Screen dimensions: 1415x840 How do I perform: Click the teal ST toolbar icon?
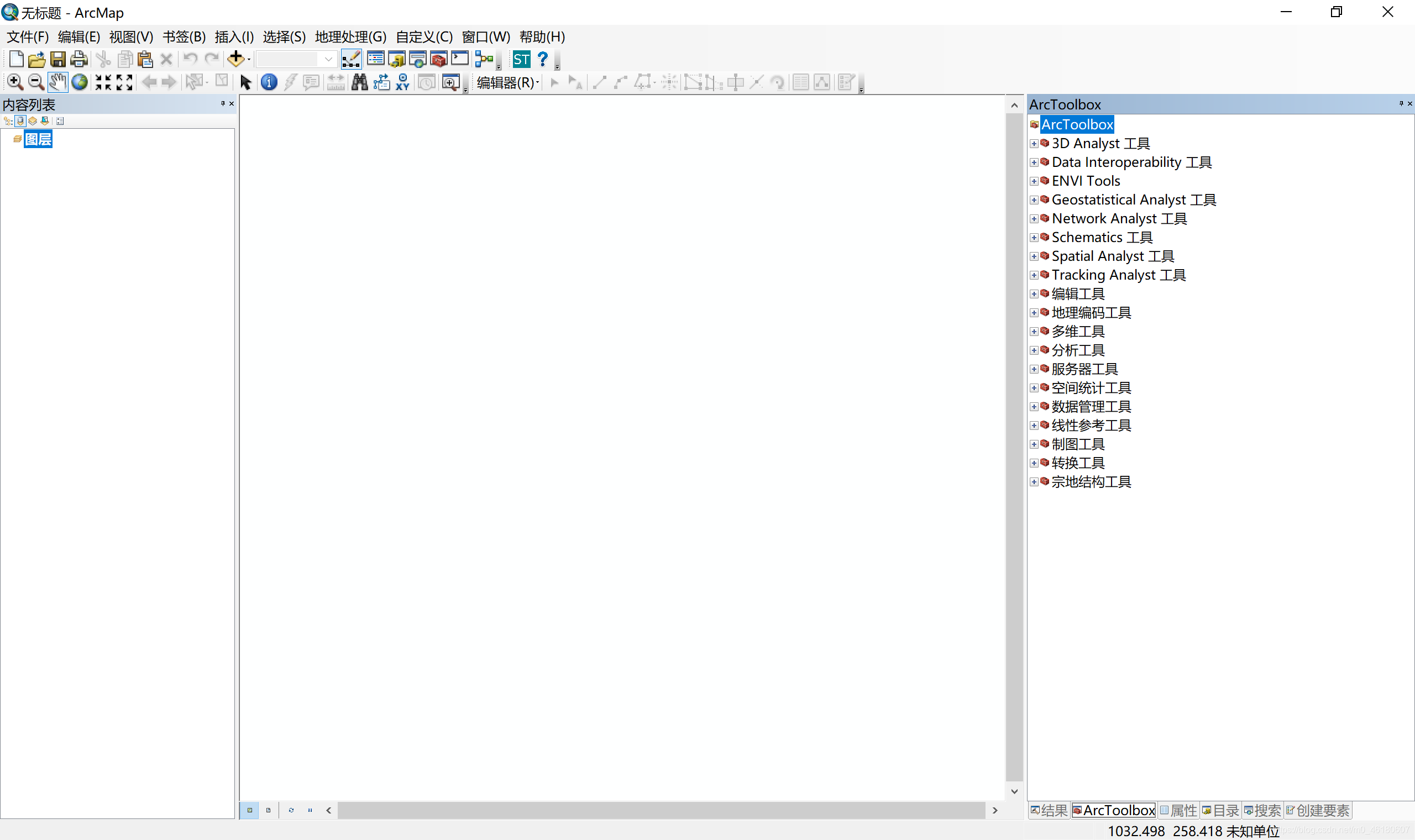tap(521, 59)
